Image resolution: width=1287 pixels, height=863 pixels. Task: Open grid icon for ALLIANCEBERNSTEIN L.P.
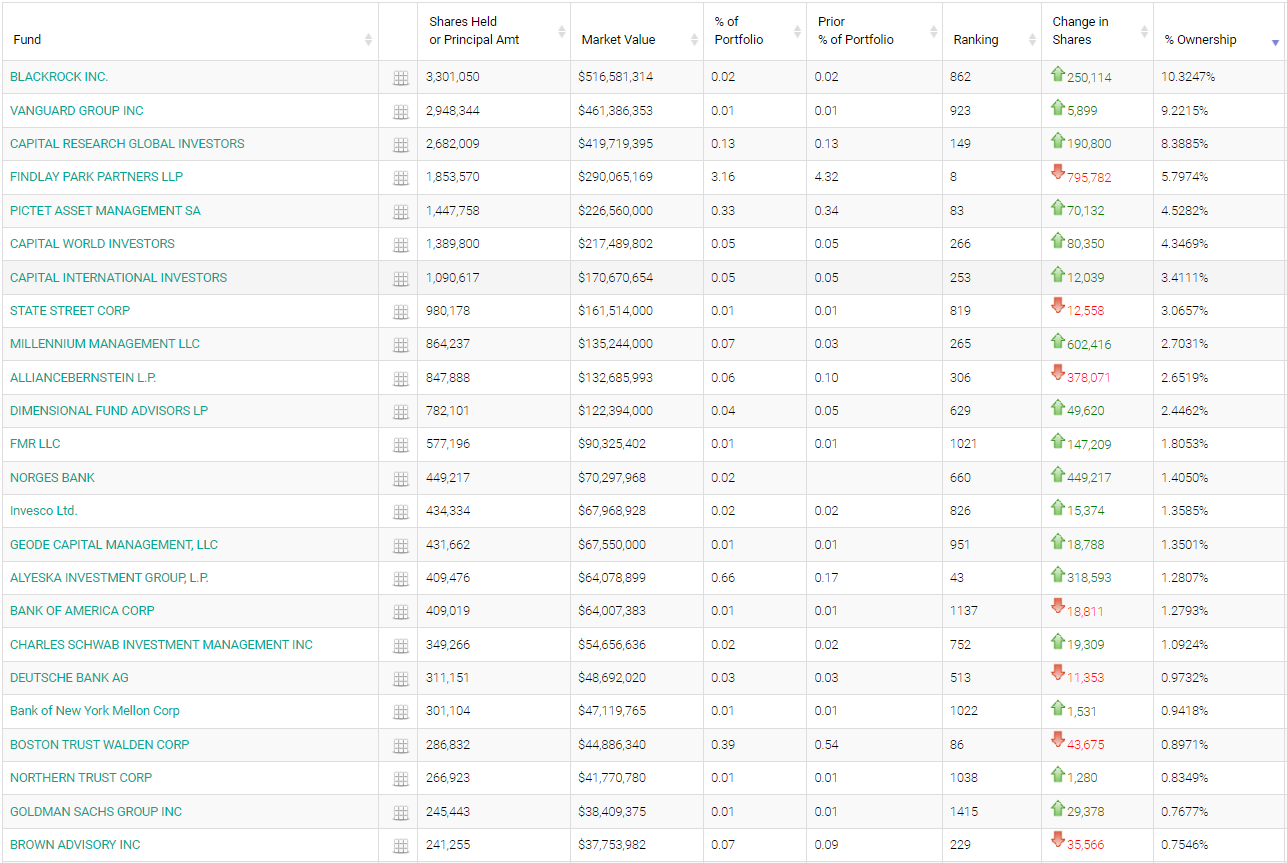[401, 379]
